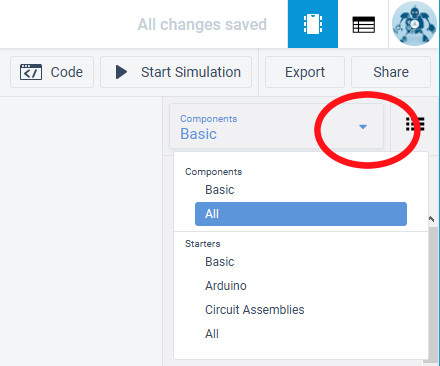Choose Arduino starters
Viewport: 440px width, 366px height.
click(x=226, y=286)
